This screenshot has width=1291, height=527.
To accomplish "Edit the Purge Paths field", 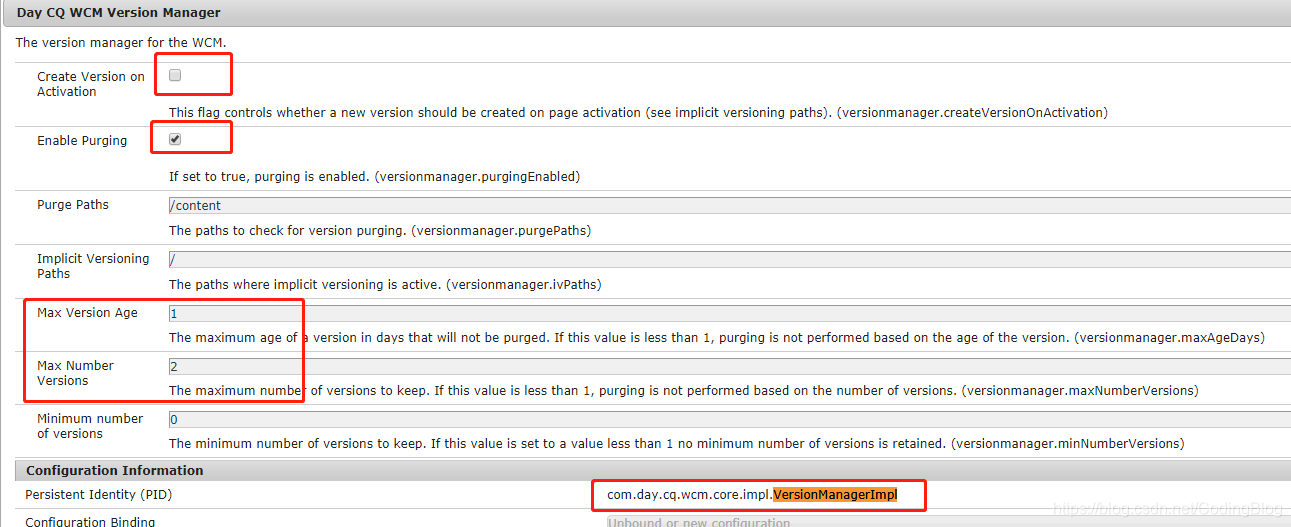I will click(729, 205).
